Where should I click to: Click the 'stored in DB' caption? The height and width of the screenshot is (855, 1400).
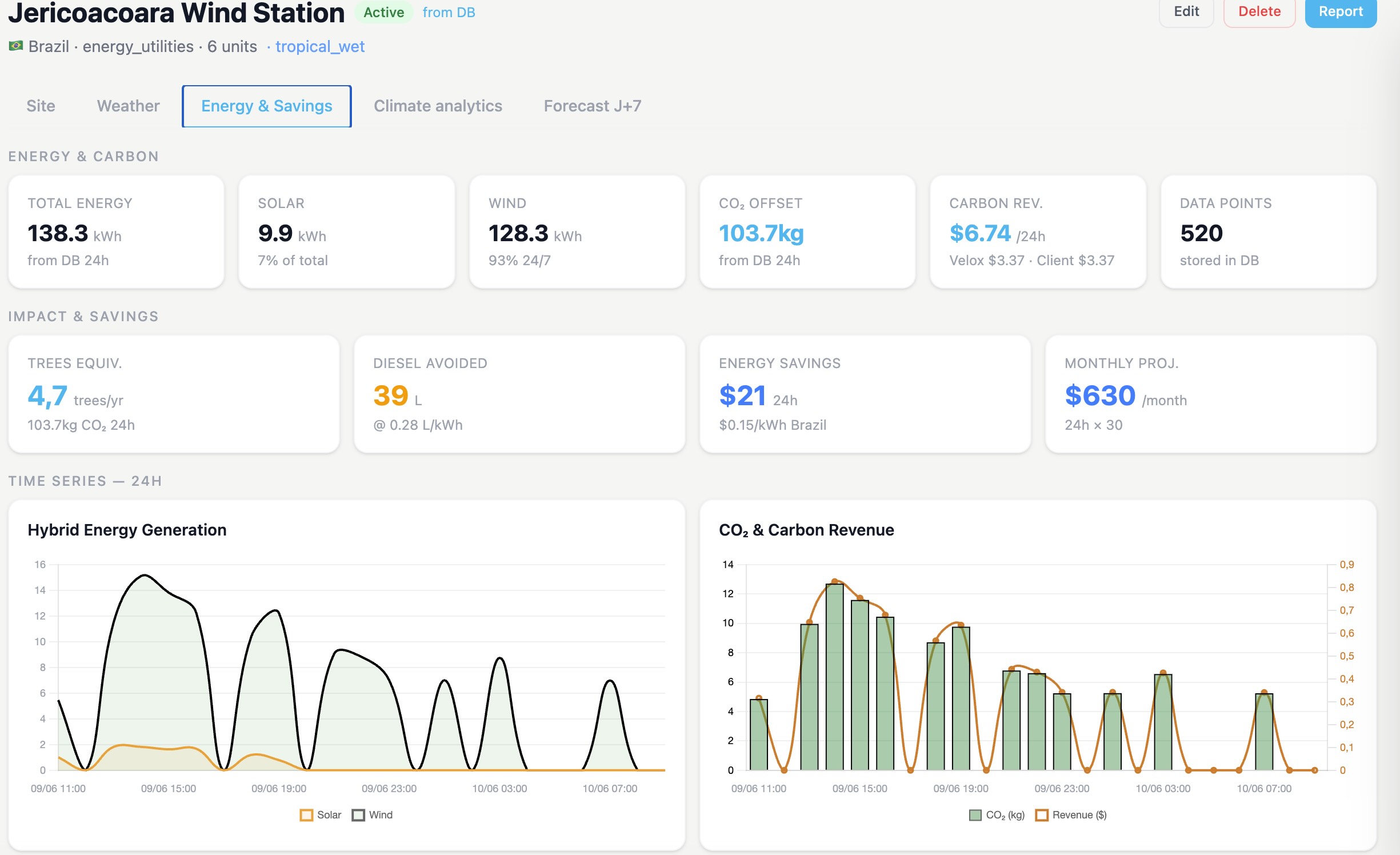[1219, 261]
